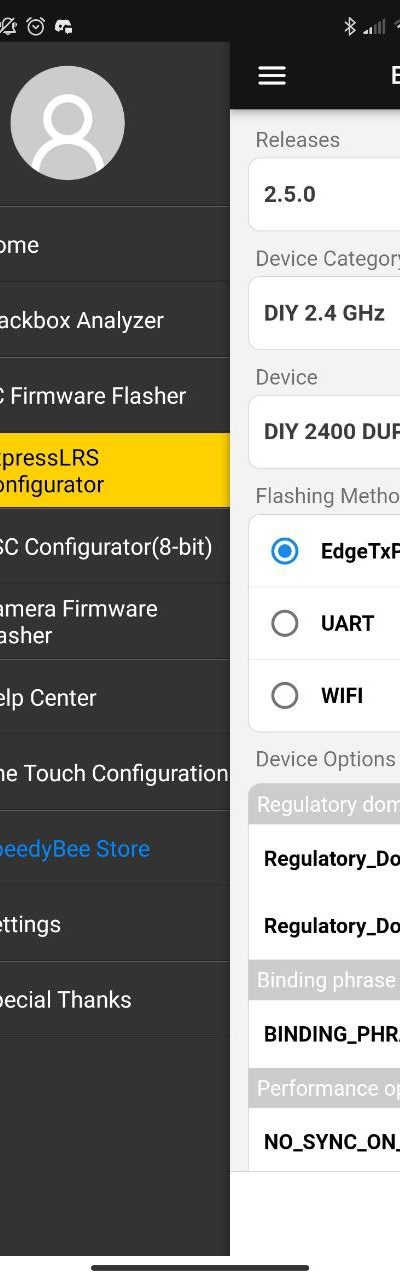
Task: Tap the game controller status icon
Action: pyautogui.click(x=63, y=26)
